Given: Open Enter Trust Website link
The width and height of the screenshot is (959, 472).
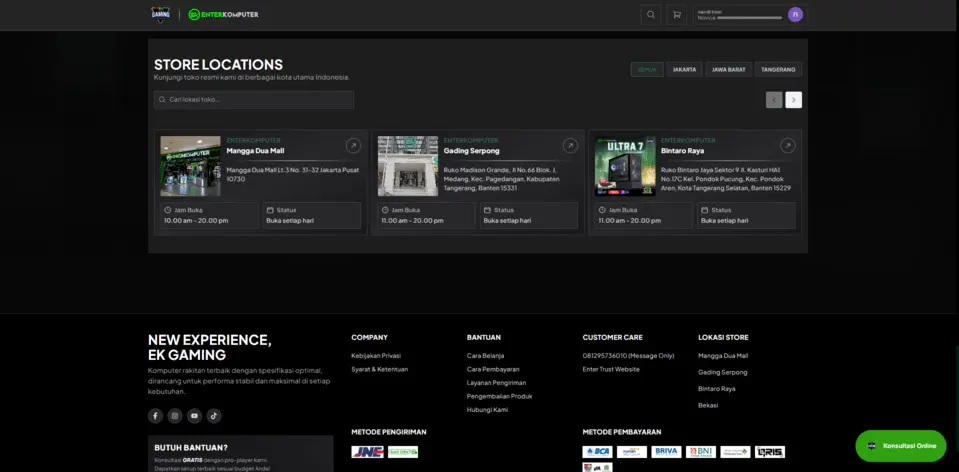Looking at the screenshot, I should 611,369.
